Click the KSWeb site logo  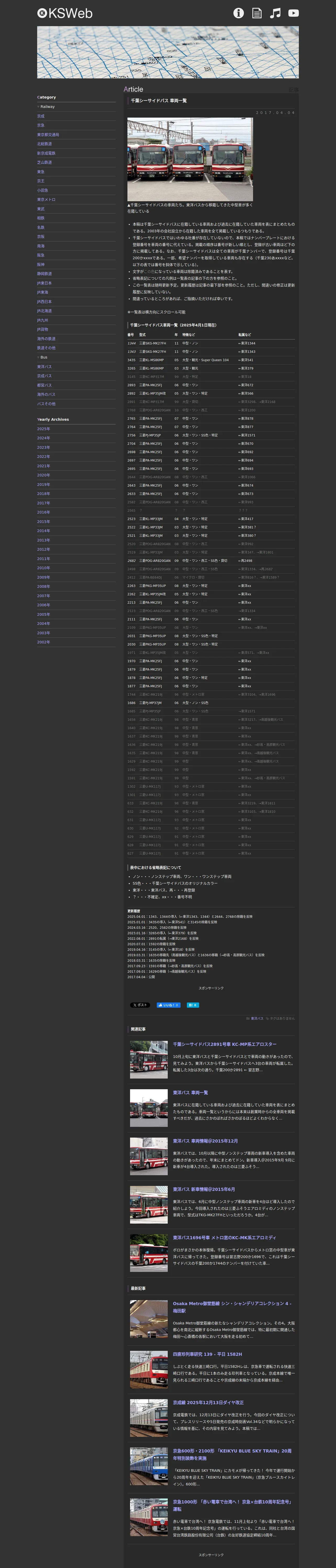65,13
